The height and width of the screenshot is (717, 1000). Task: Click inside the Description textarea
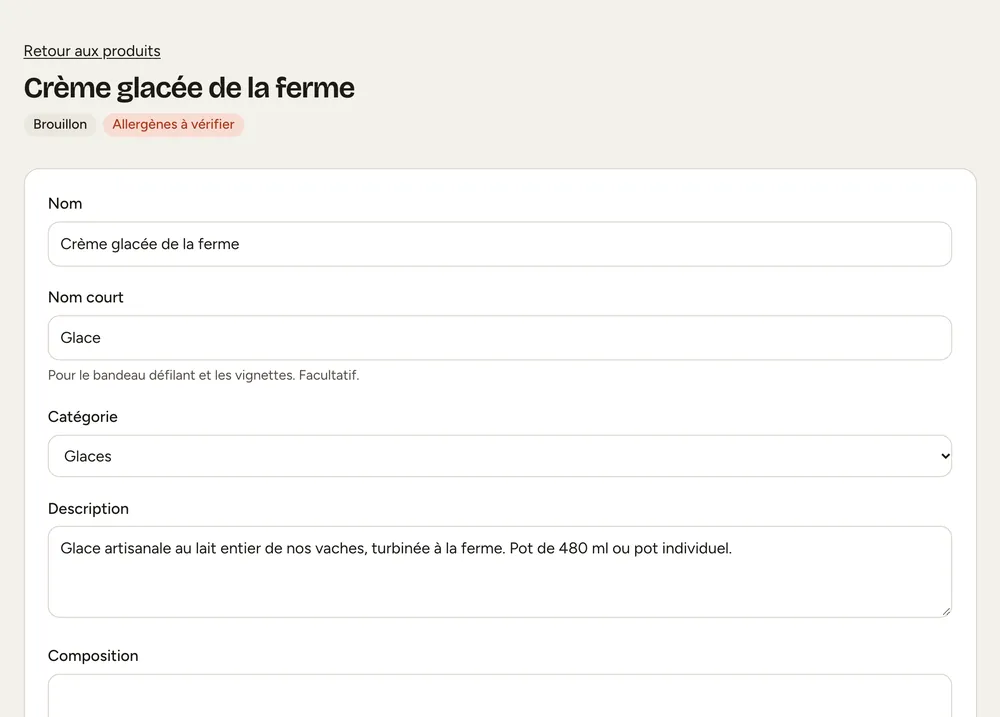tap(500, 572)
